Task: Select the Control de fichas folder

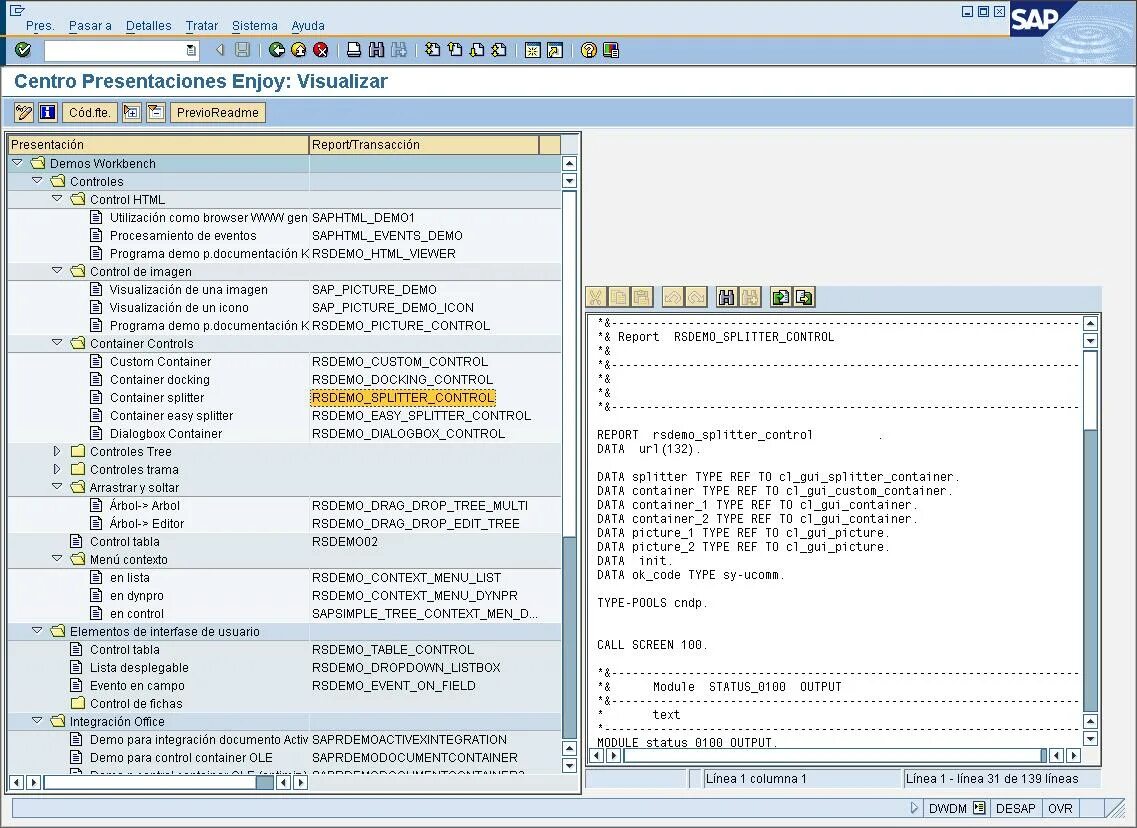Action: pos(126,703)
